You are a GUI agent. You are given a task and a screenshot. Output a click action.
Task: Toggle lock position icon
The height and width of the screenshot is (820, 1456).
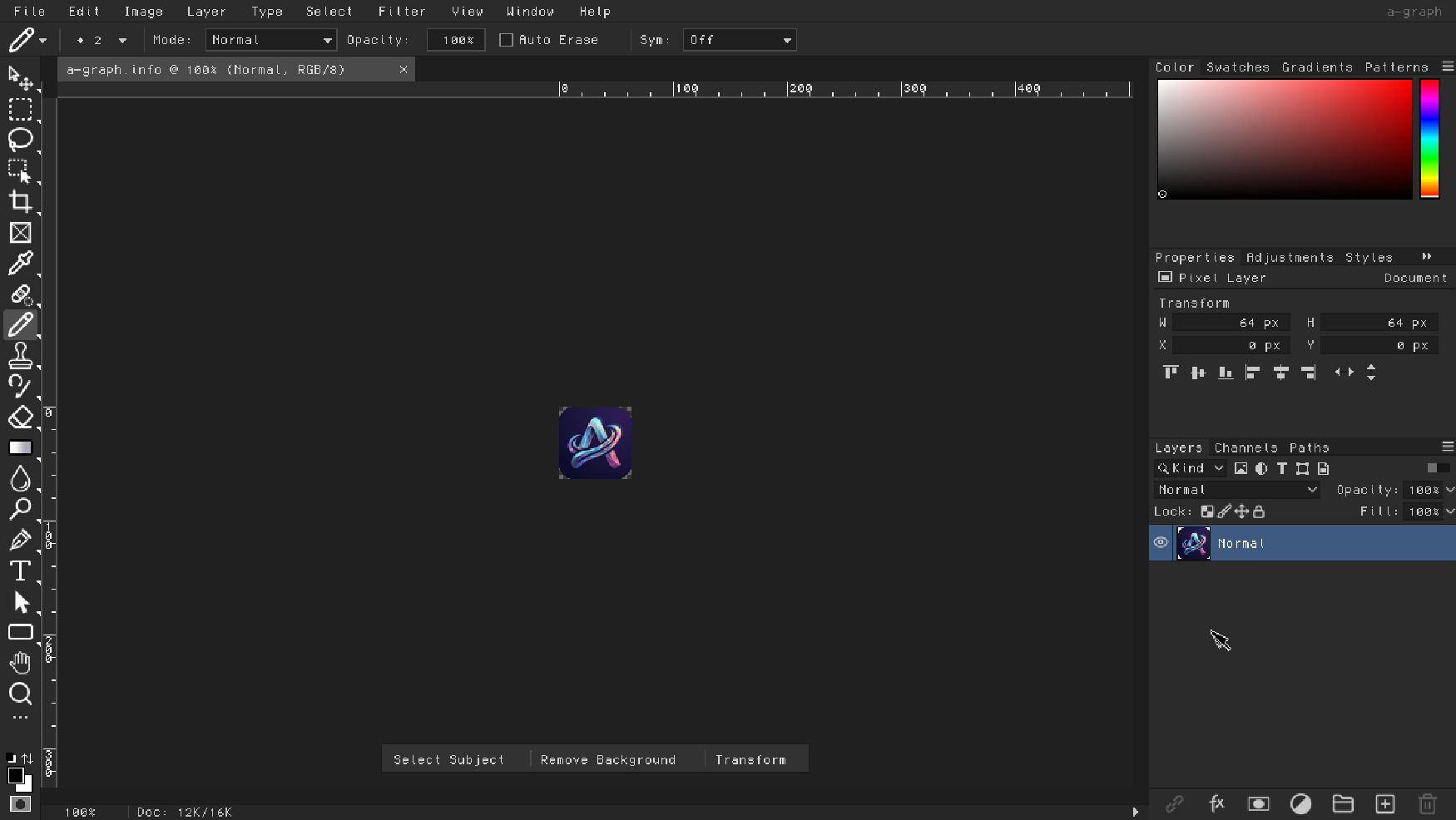point(1241,511)
